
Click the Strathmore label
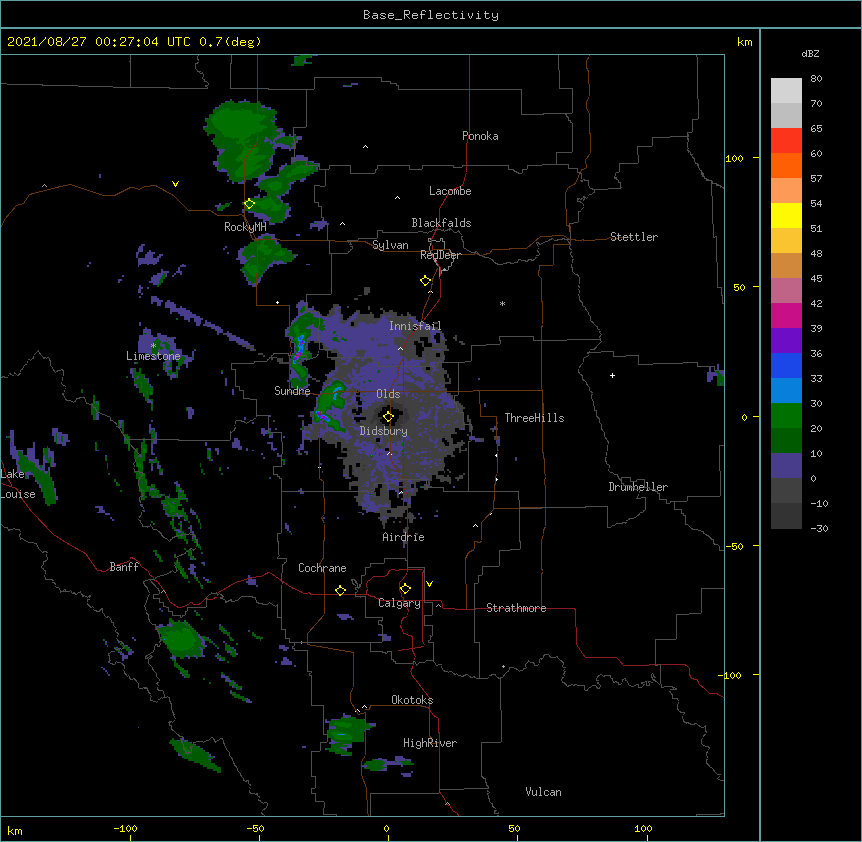[516, 608]
